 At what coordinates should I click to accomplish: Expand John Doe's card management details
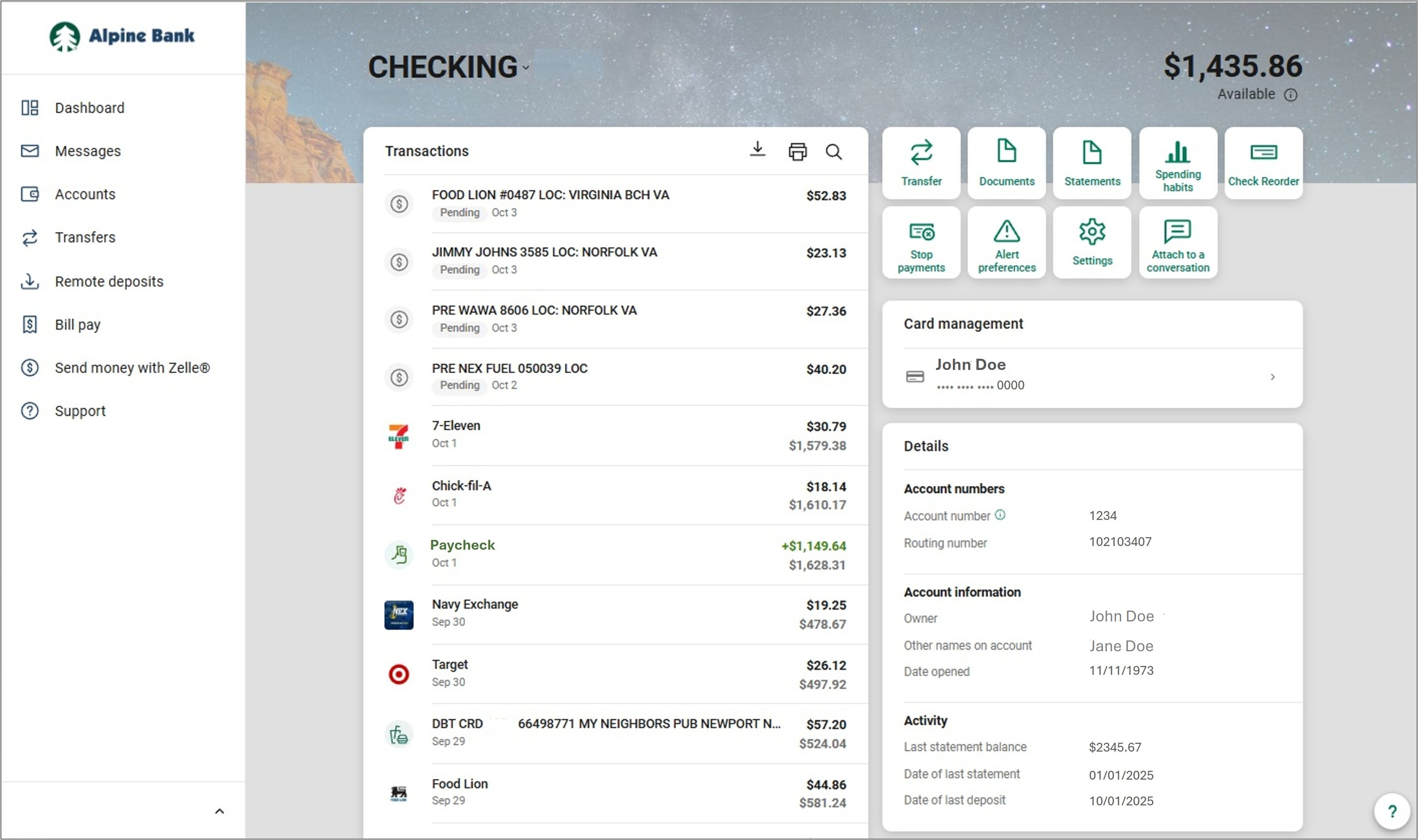click(1273, 376)
